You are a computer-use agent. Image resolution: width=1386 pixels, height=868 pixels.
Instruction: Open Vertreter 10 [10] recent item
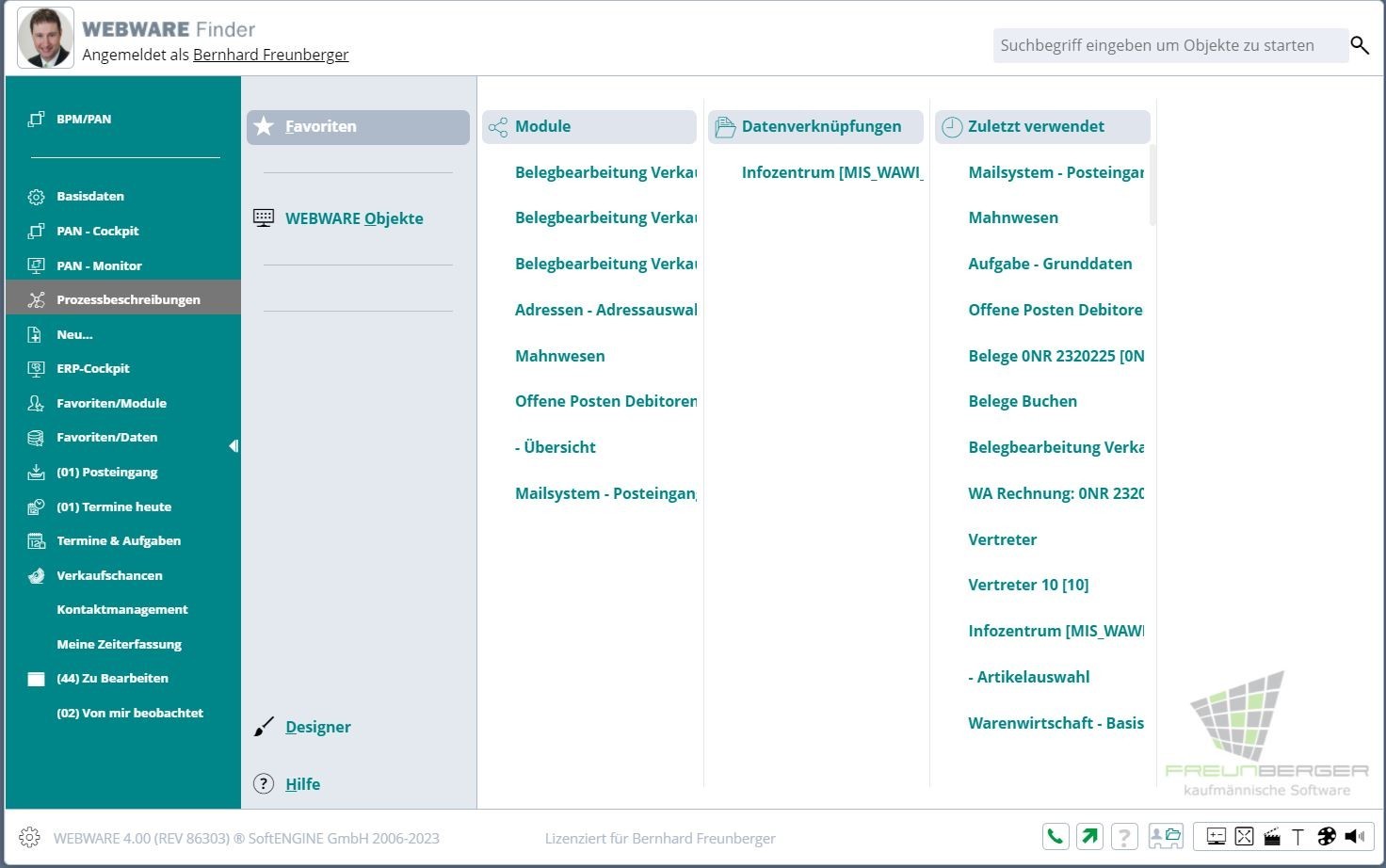tap(1028, 585)
